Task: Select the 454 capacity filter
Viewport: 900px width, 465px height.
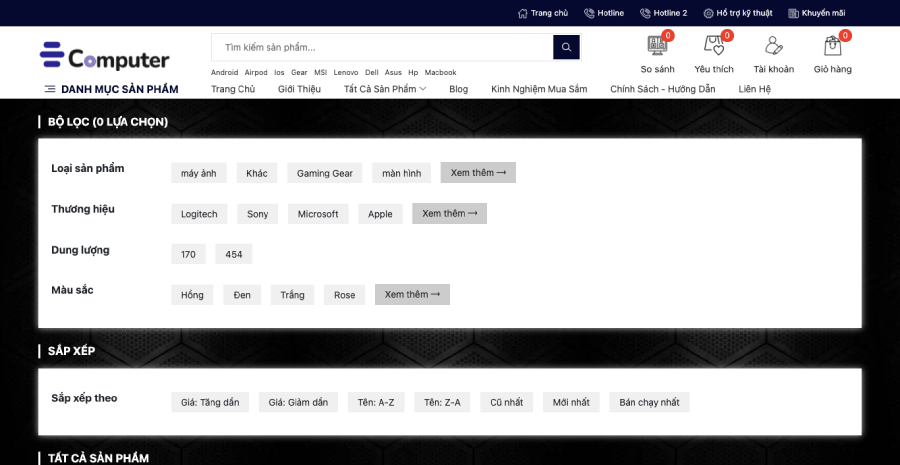Action: [234, 254]
